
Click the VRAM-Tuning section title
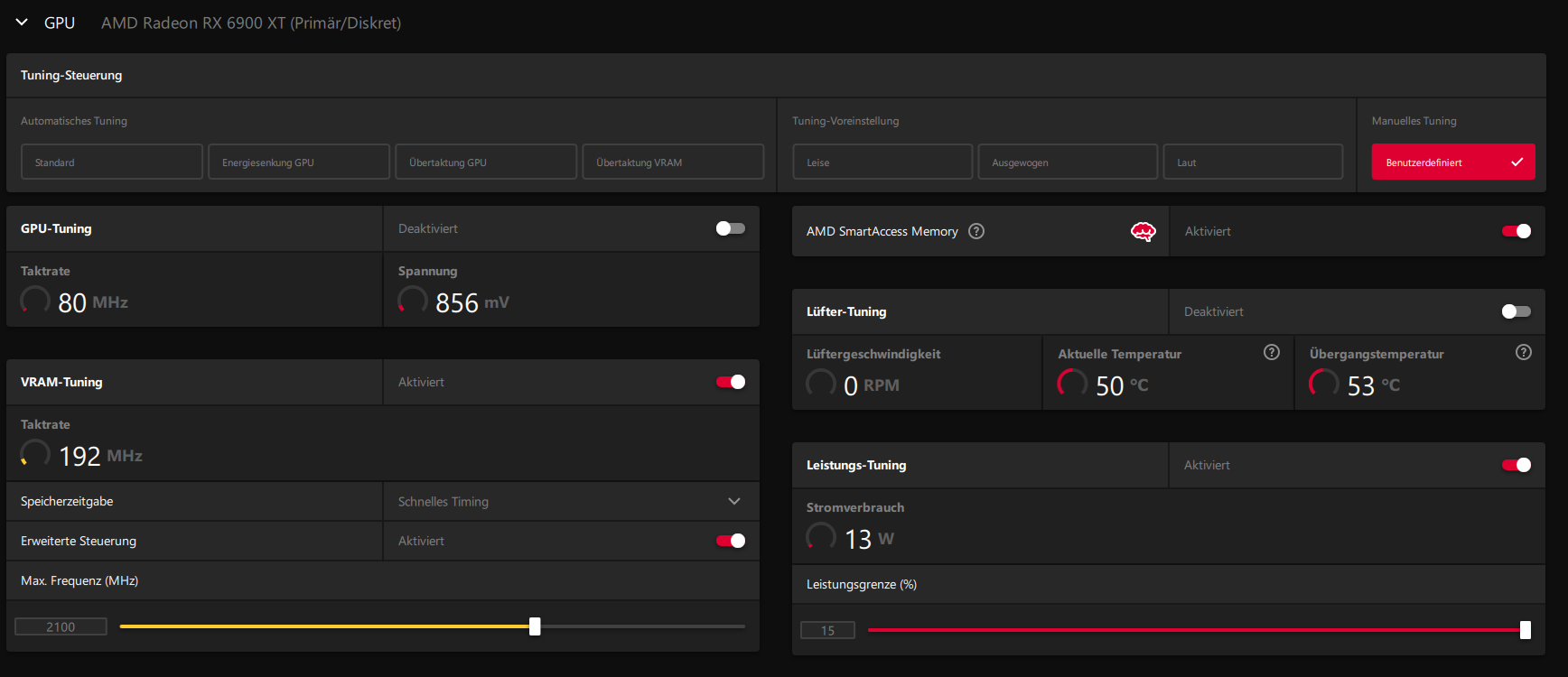pyautogui.click(x=61, y=382)
